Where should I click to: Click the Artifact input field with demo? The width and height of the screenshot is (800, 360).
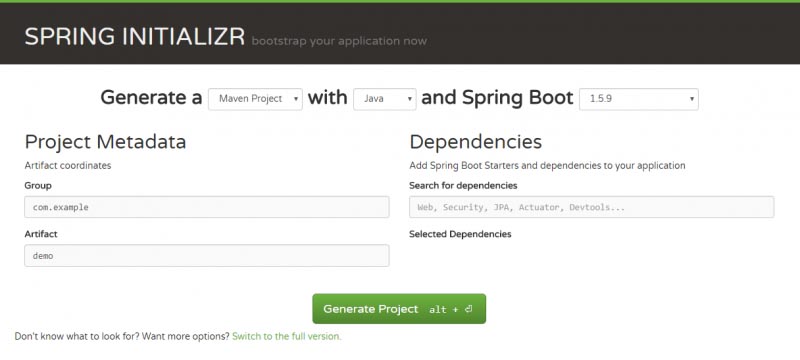(x=207, y=255)
